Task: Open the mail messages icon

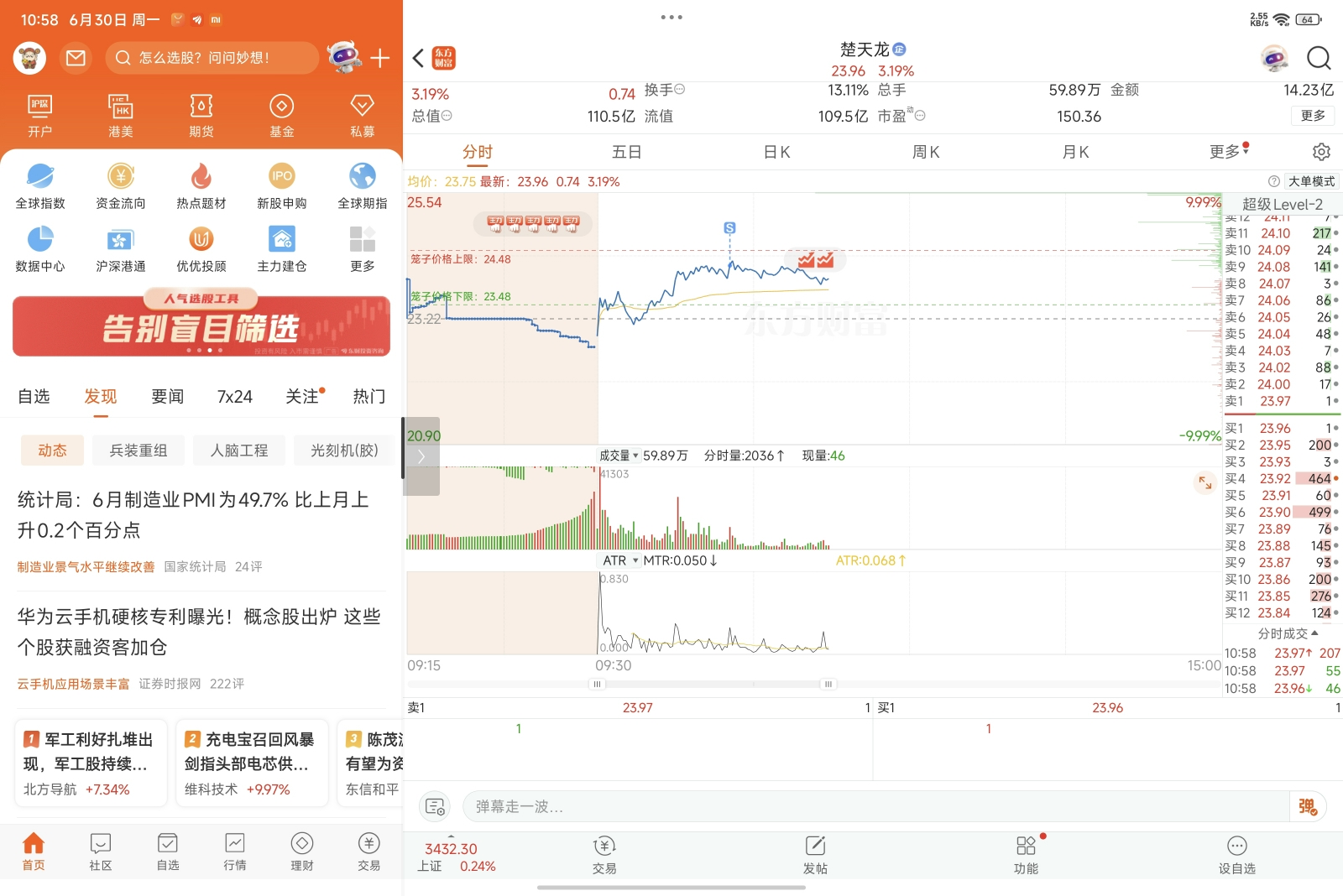Action: tap(76, 58)
